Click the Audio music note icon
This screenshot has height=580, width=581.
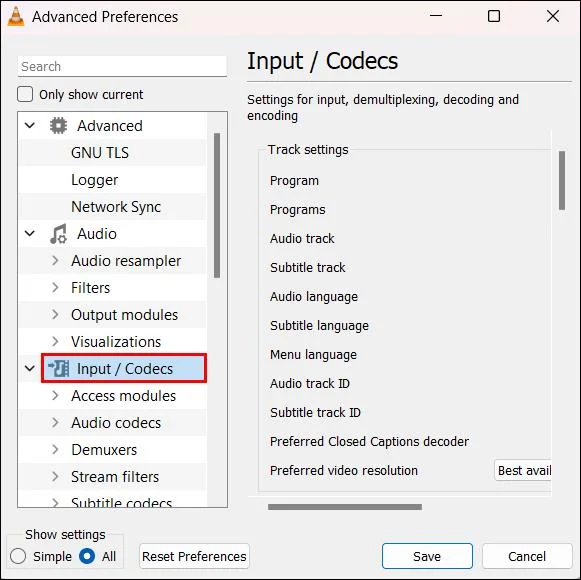(58, 234)
